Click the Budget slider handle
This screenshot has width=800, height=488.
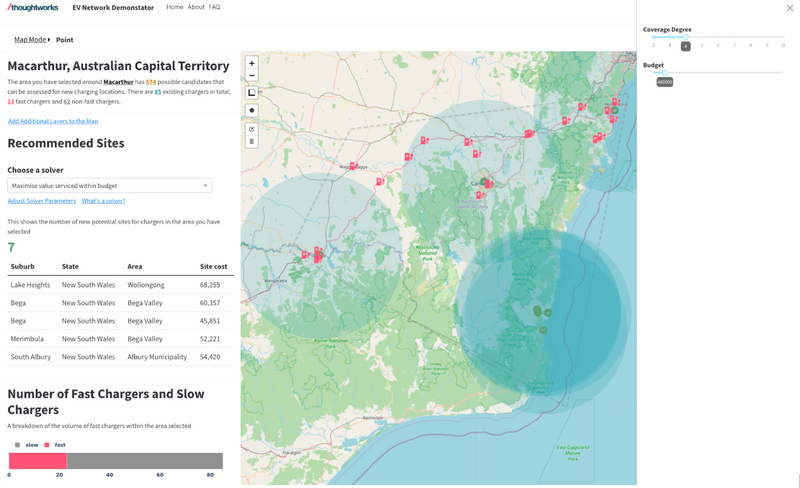(x=665, y=72)
